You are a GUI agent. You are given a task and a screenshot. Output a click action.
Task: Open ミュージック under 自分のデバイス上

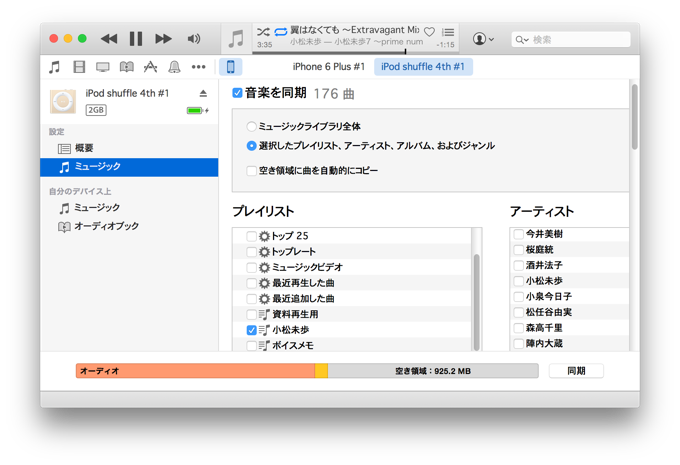(x=129, y=208)
